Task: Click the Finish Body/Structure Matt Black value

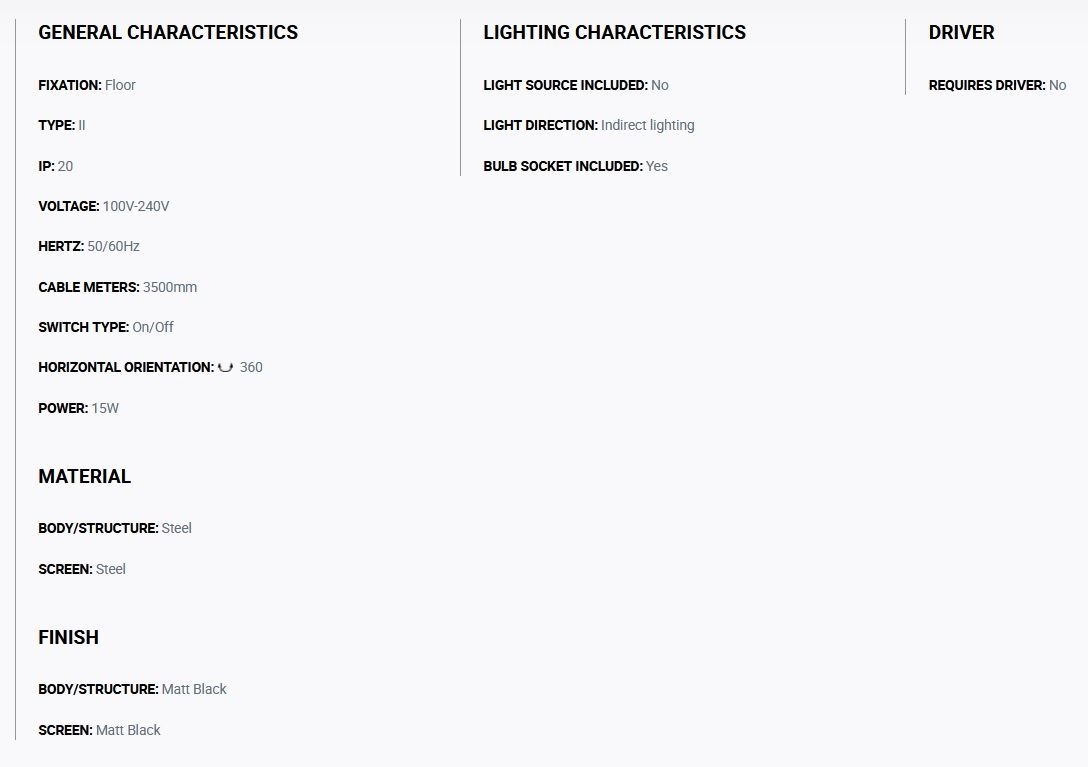Action: (194, 689)
